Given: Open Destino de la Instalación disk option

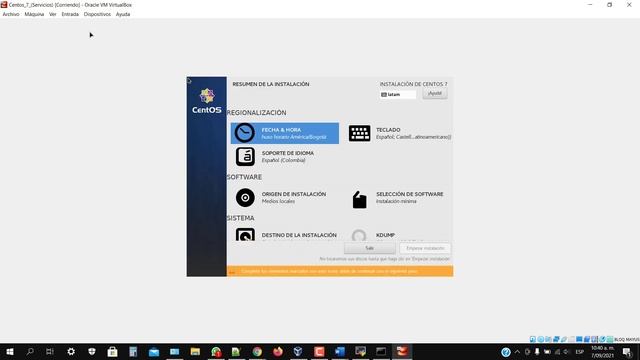Looking at the screenshot, I should tap(286, 234).
